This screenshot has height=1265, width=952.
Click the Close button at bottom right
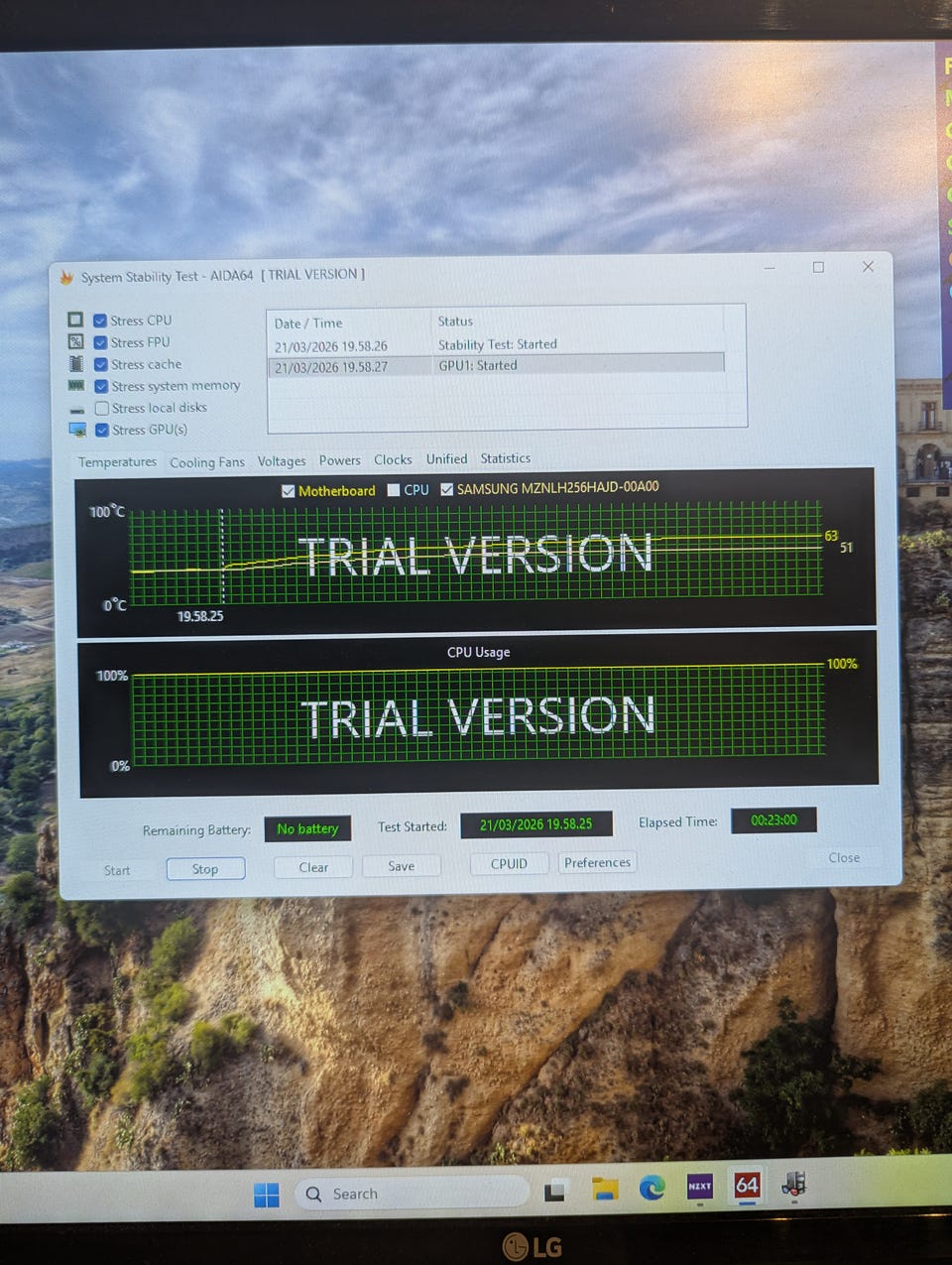844,858
